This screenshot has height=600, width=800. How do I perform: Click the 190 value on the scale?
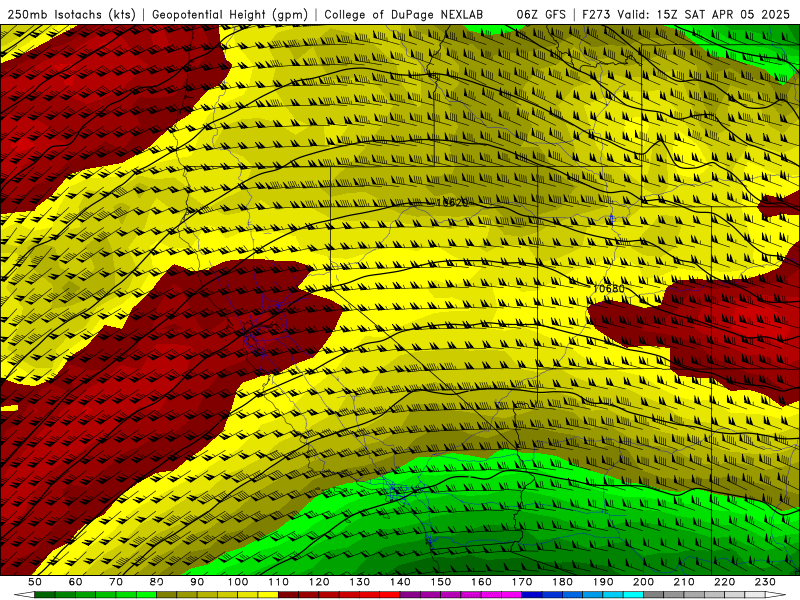point(603,582)
